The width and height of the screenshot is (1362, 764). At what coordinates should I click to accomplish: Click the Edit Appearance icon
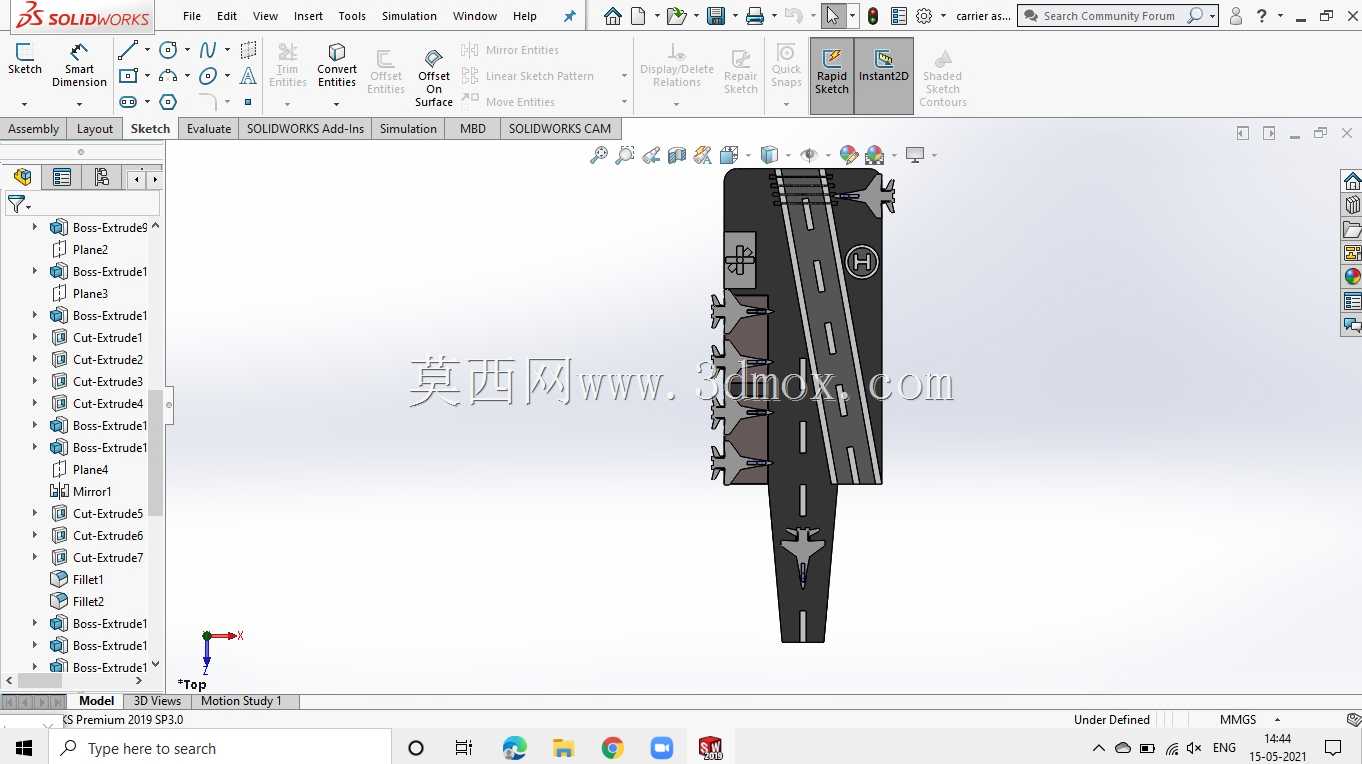click(x=849, y=155)
